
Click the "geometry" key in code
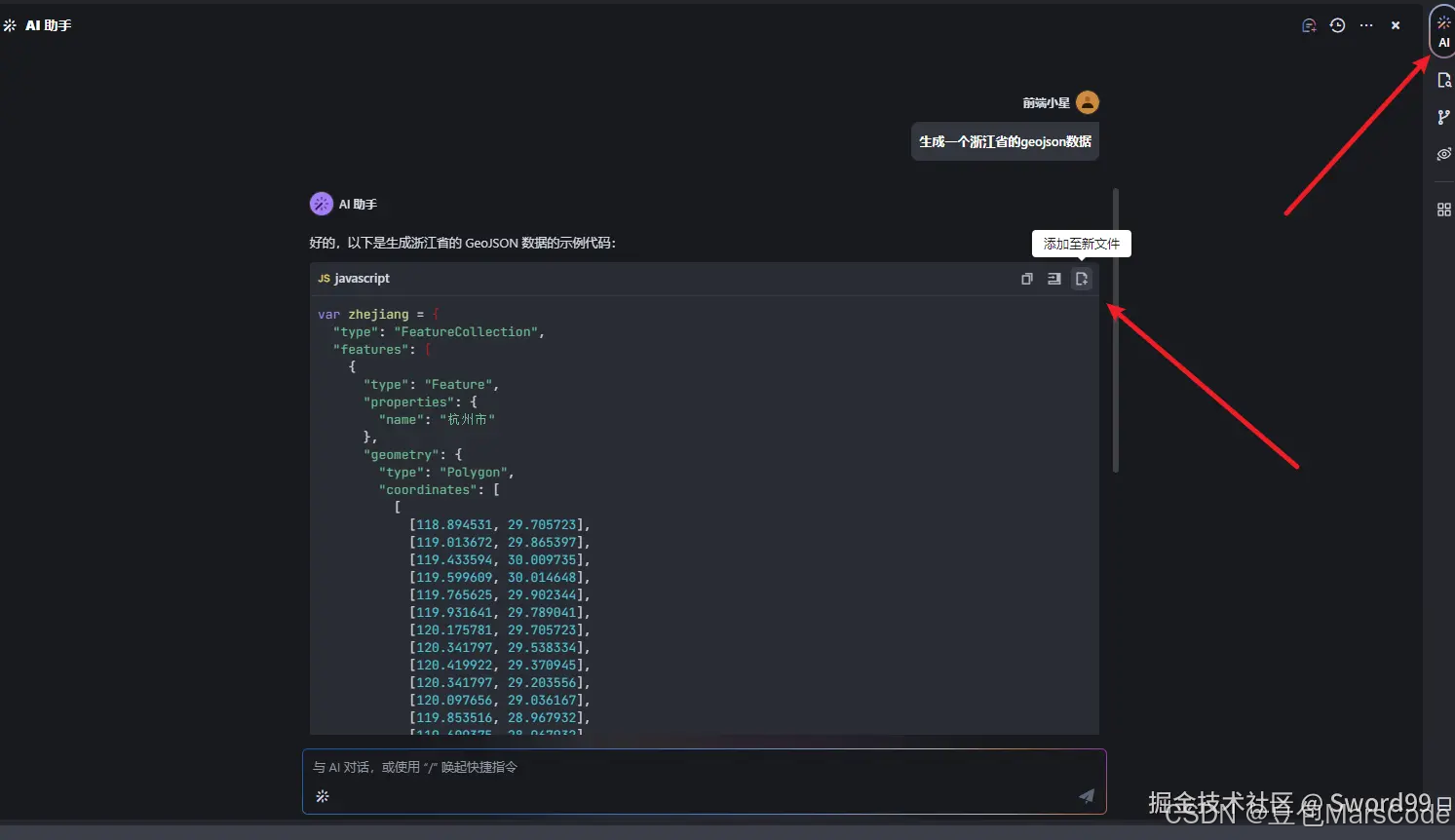(x=401, y=455)
